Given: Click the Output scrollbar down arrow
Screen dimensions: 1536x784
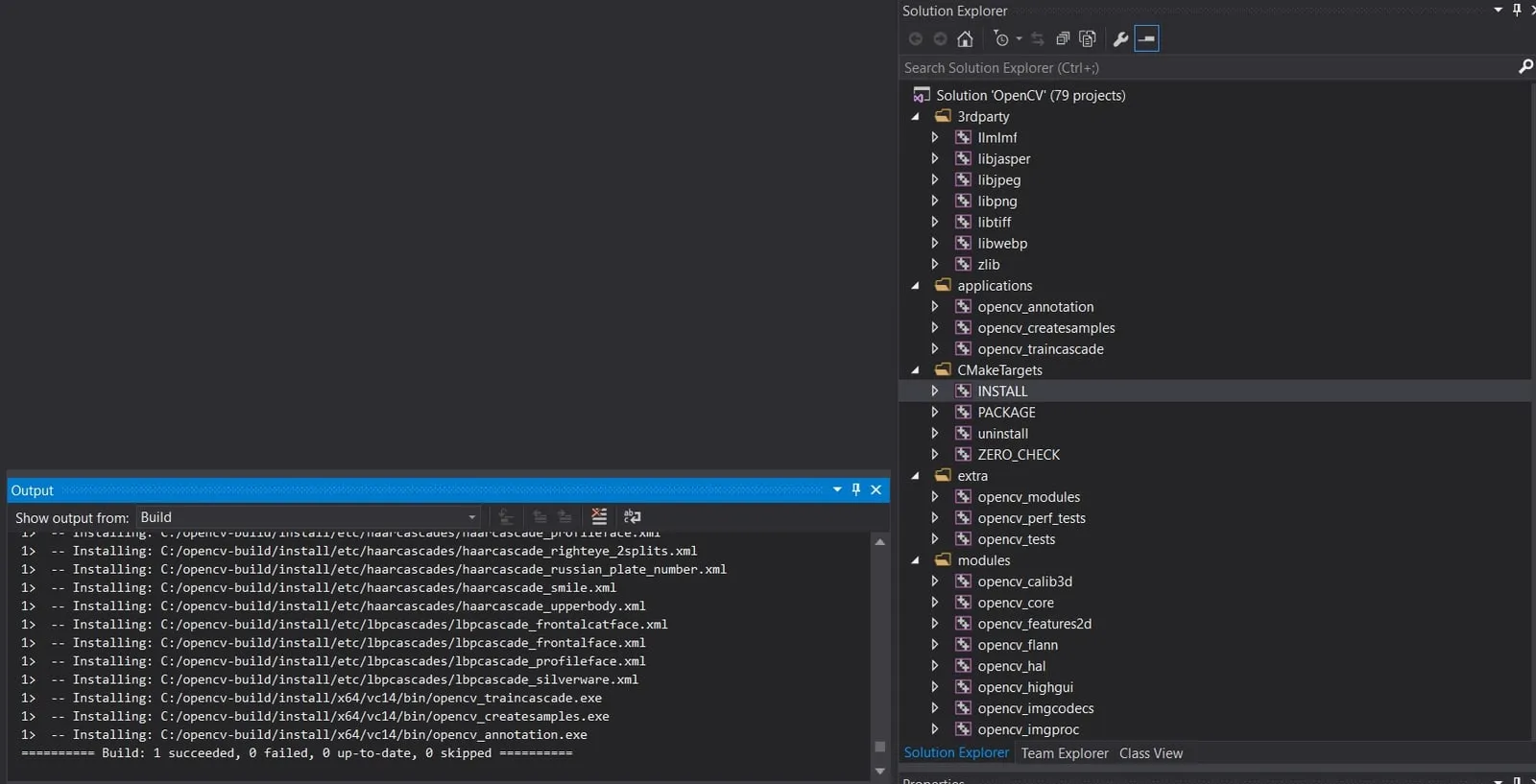Looking at the screenshot, I should [x=879, y=771].
